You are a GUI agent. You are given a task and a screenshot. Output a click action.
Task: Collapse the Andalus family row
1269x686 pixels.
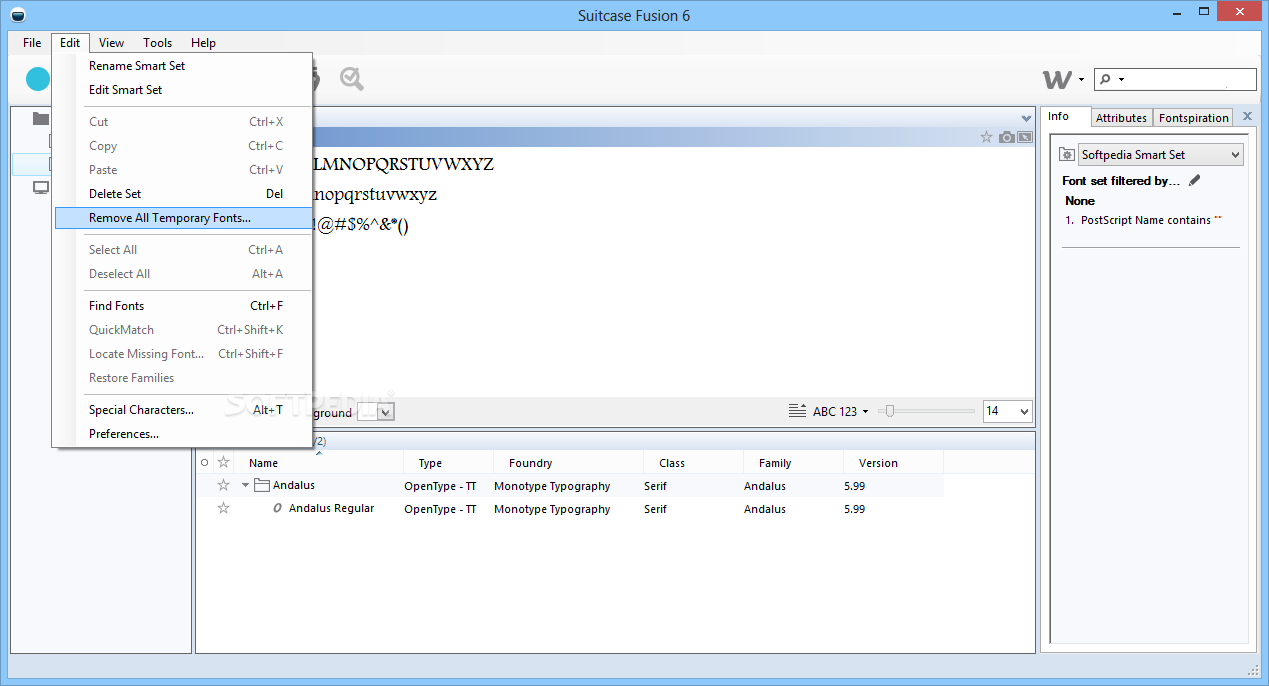(245, 486)
